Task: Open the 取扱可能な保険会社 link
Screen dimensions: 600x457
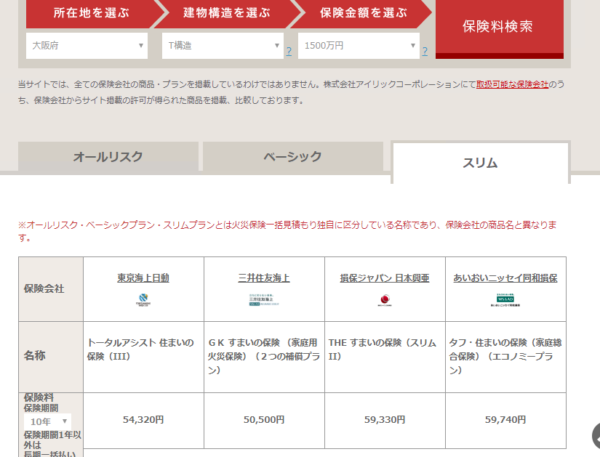Action: pyautogui.click(x=512, y=84)
